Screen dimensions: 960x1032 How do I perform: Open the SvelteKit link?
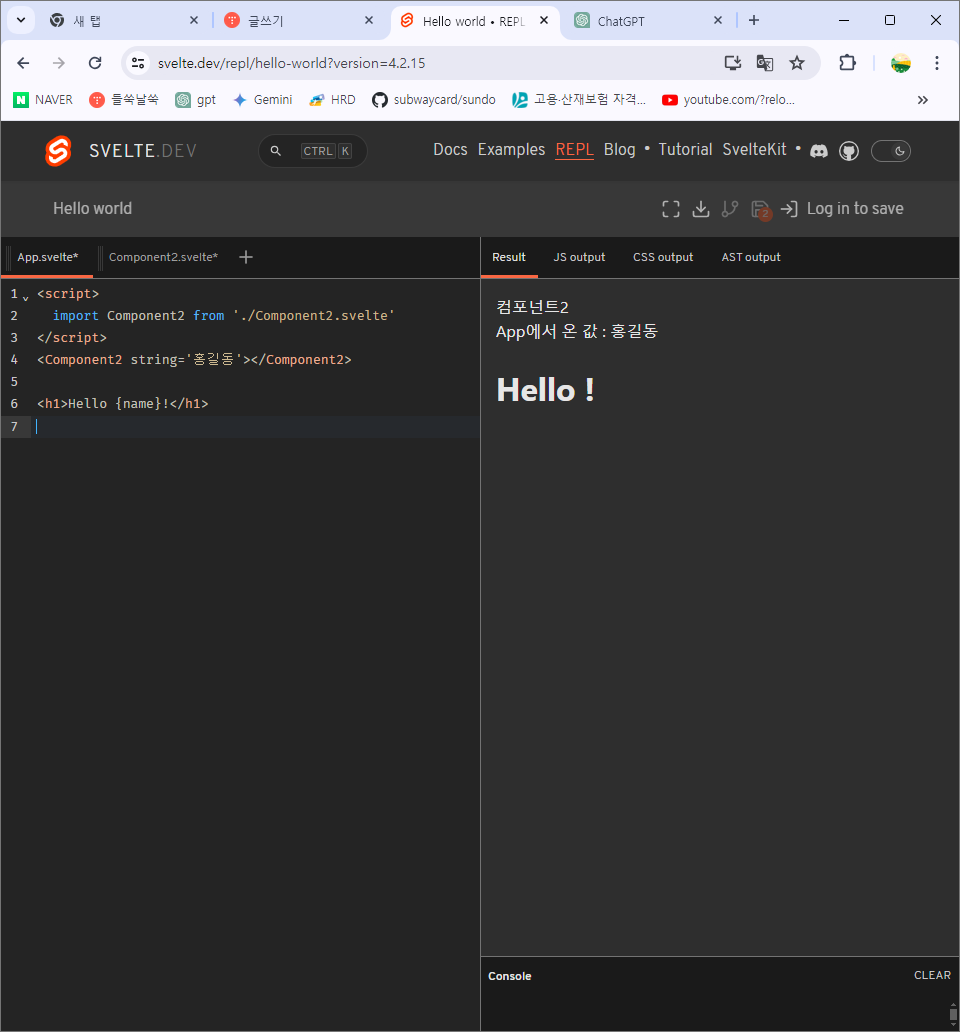[754, 149]
